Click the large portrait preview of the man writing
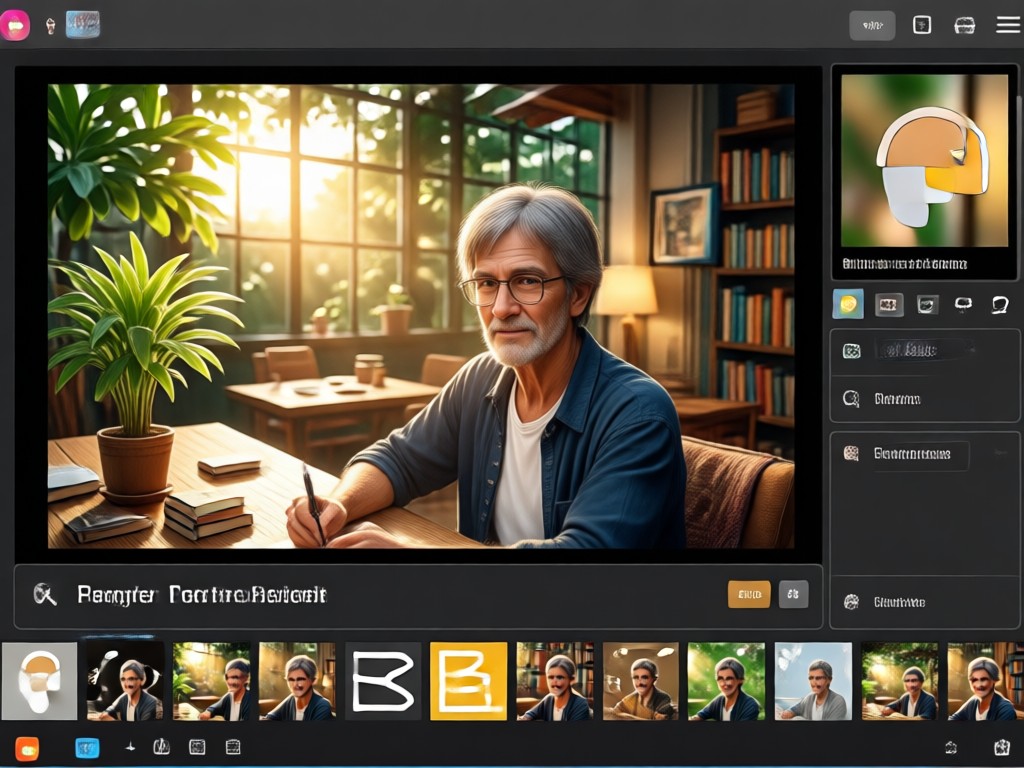Viewport: 1024px width, 768px height. click(x=421, y=315)
